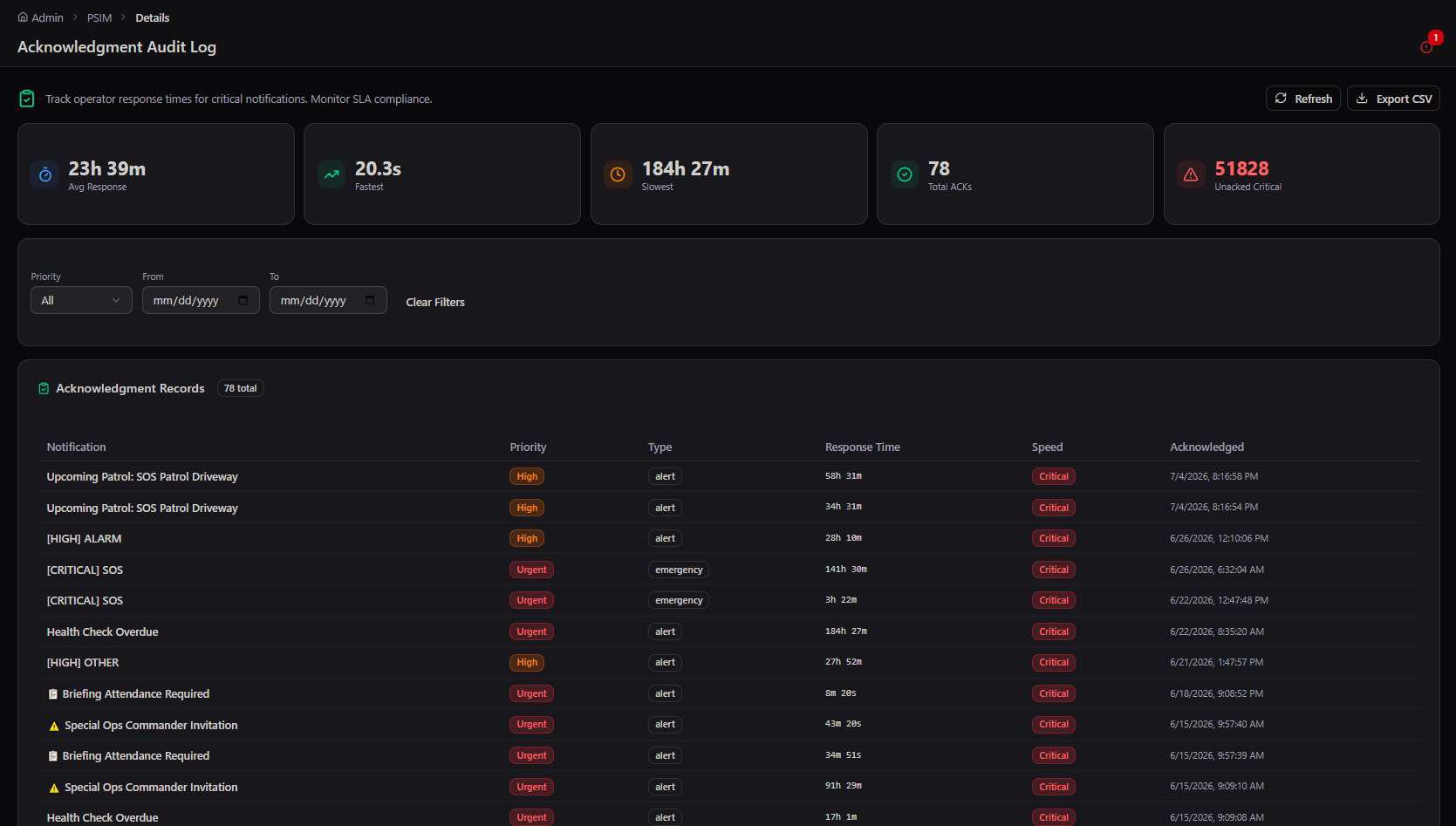Click High priority badge on [HIGH] ALARM row
The image size is (1456, 826).
(527, 538)
